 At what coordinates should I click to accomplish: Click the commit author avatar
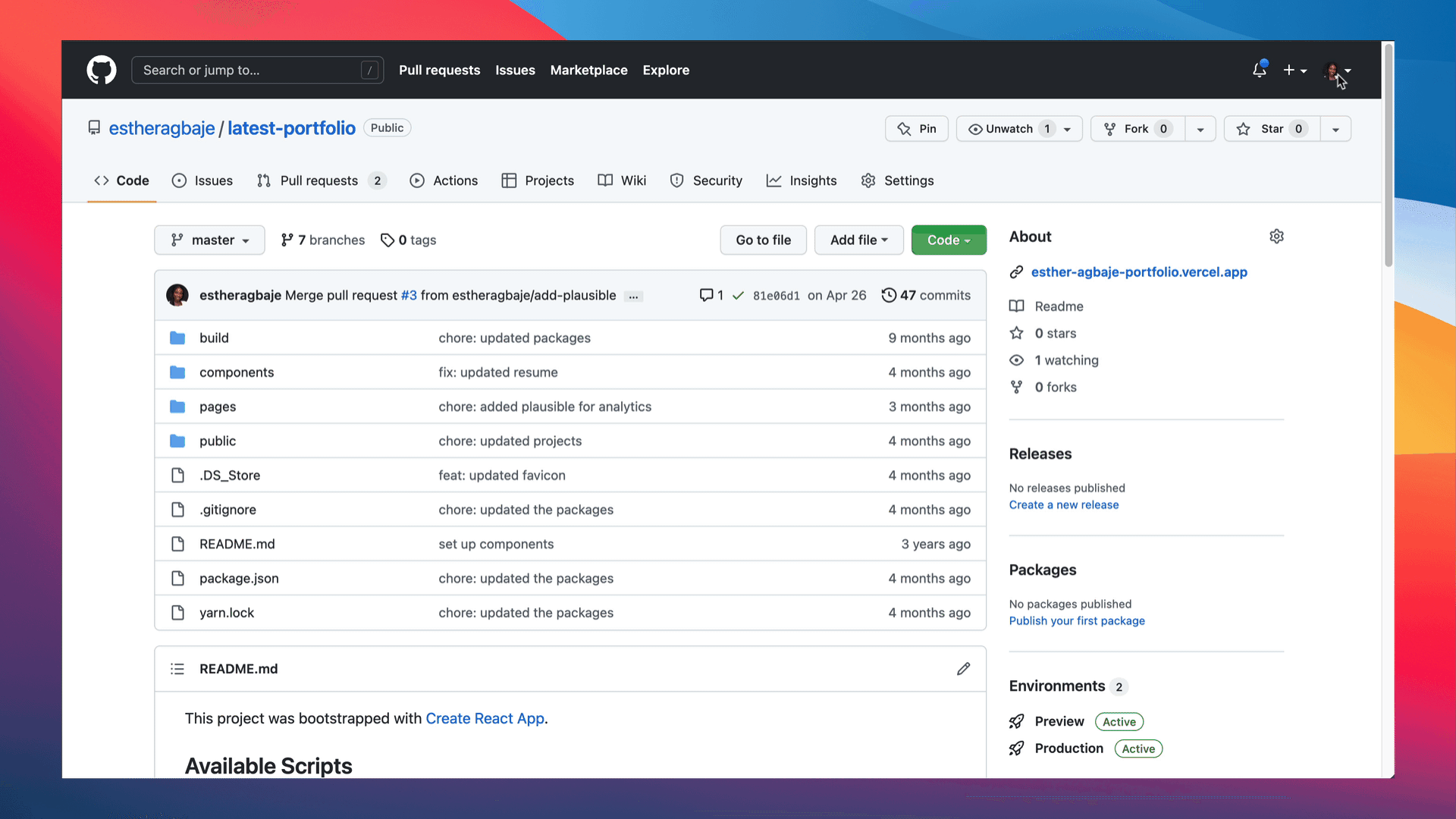coord(177,295)
